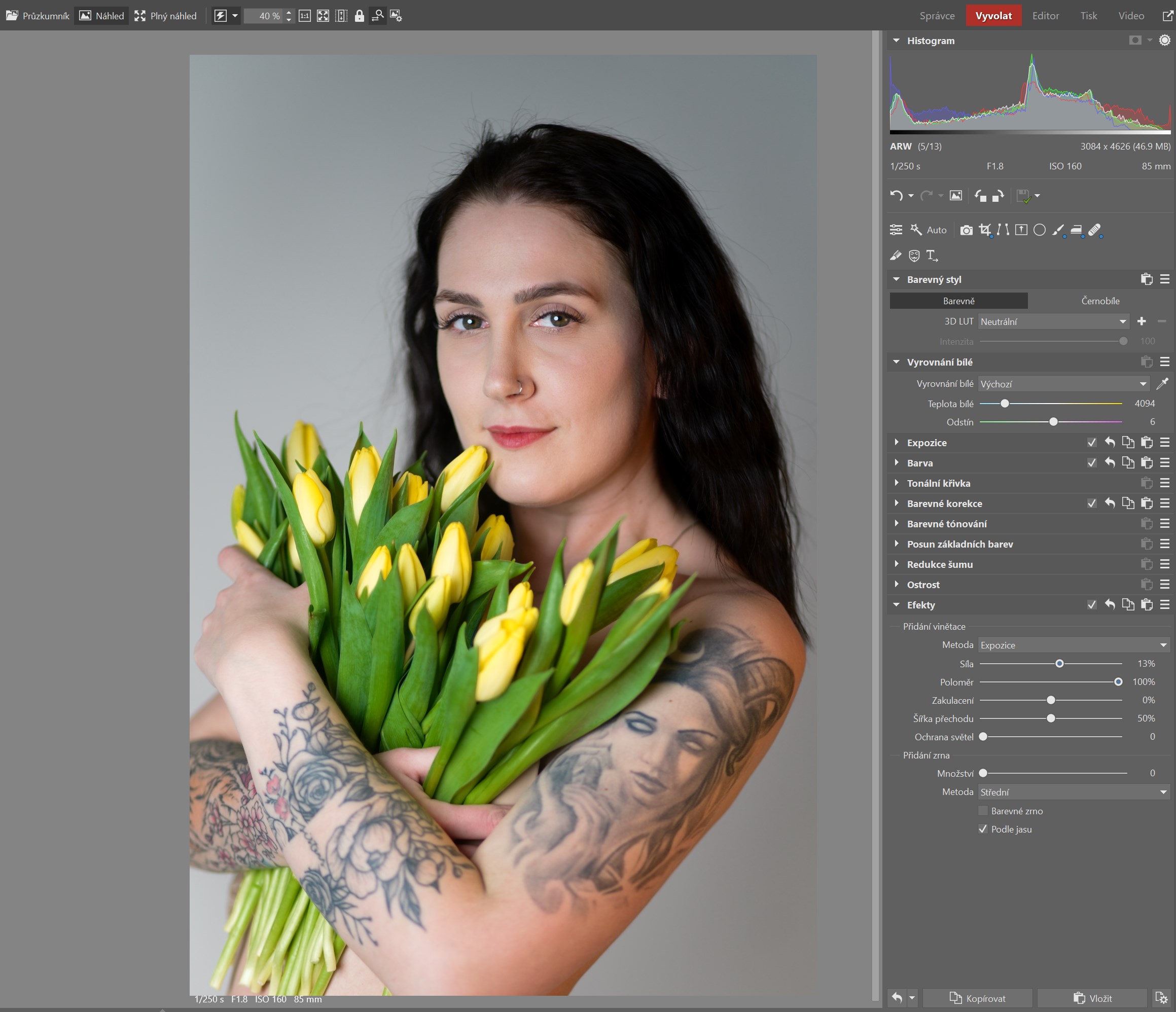Open the vignette Metoda Expozice dropdown
This screenshot has width=1176, height=1012.
pyautogui.click(x=1073, y=645)
